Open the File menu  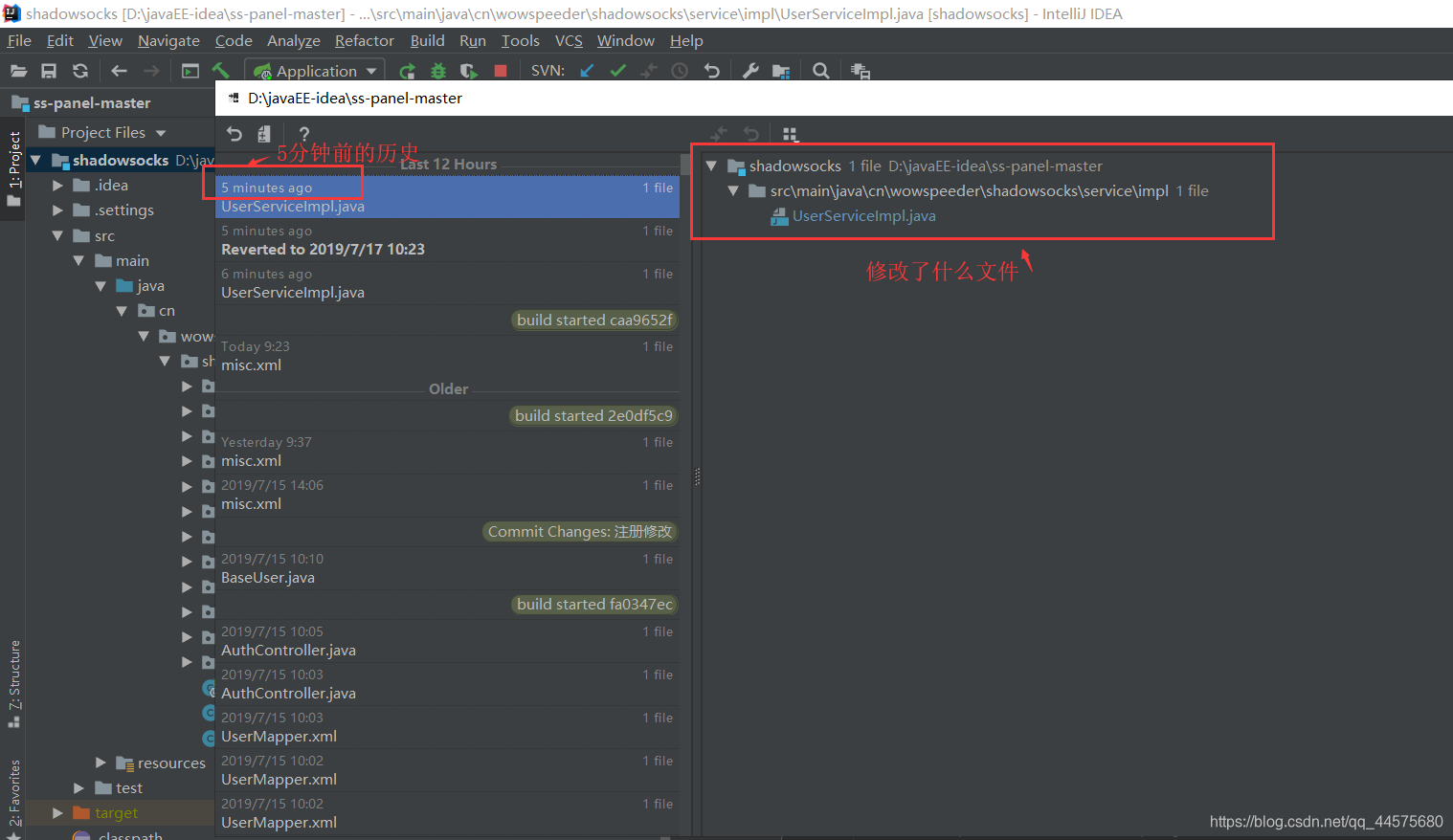(x=19, y=40)
